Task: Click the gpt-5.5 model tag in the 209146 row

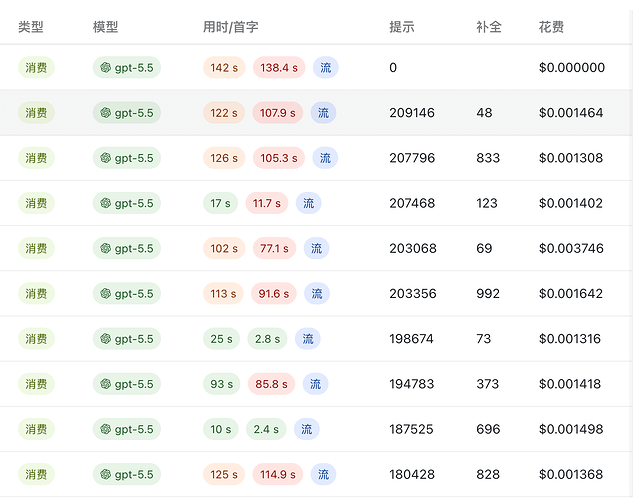Action: click(x=127, y=113)
